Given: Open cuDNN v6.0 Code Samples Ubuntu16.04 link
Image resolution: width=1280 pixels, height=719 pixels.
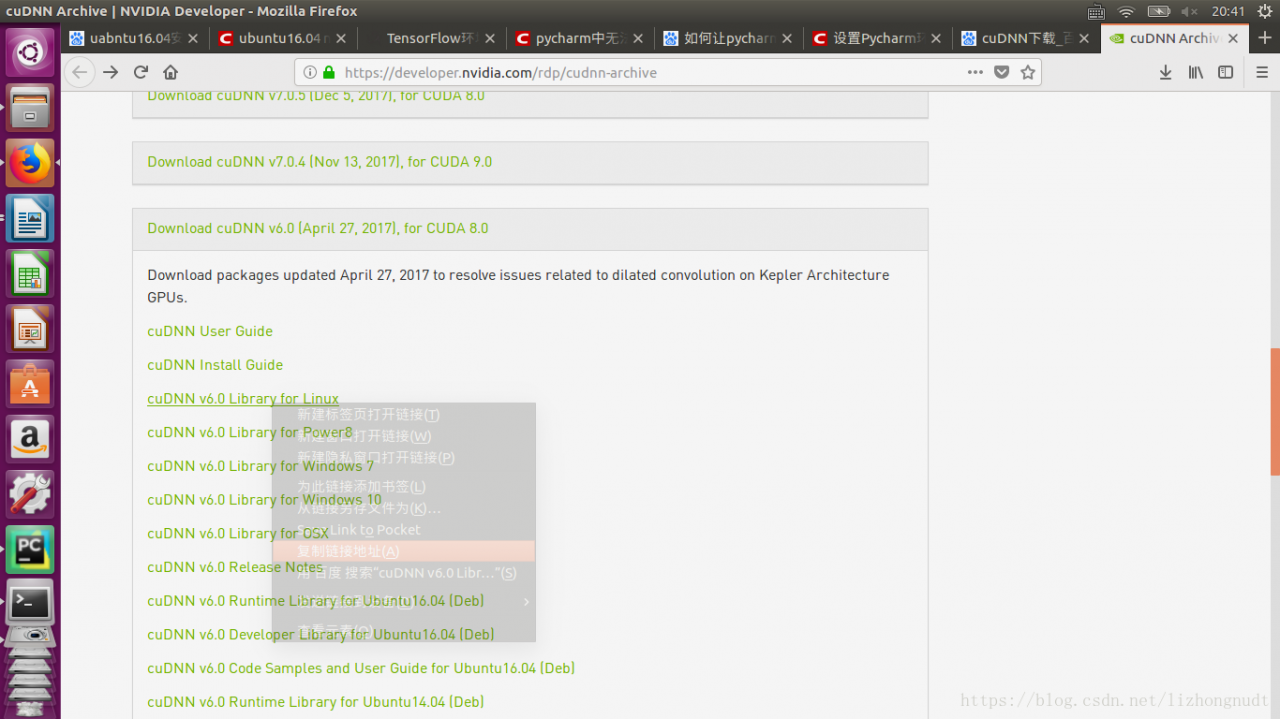Looking at the screenshot, I should pyautogui.click(x=361, y=668).
